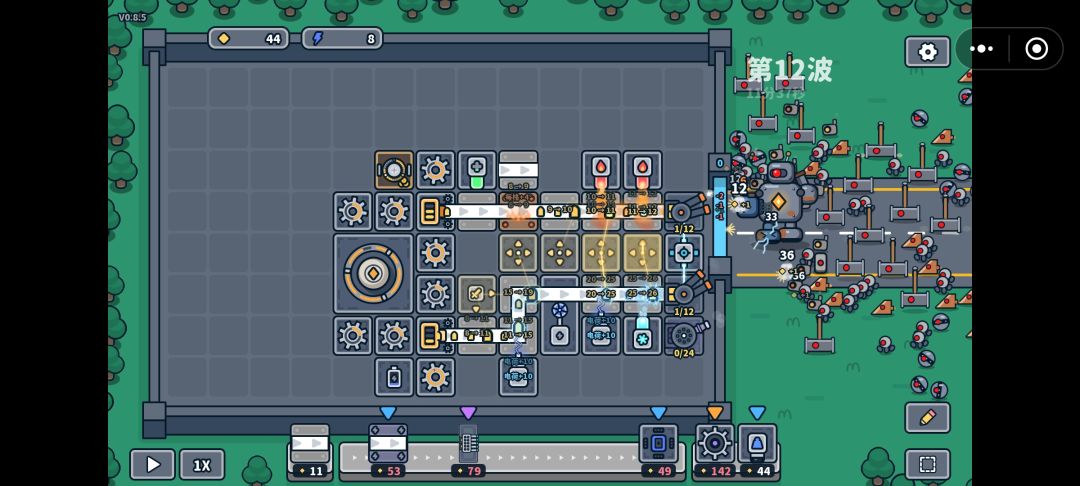Close the mini-program with the circle button
1080x486 pixels.
(x=1036, y=49)
